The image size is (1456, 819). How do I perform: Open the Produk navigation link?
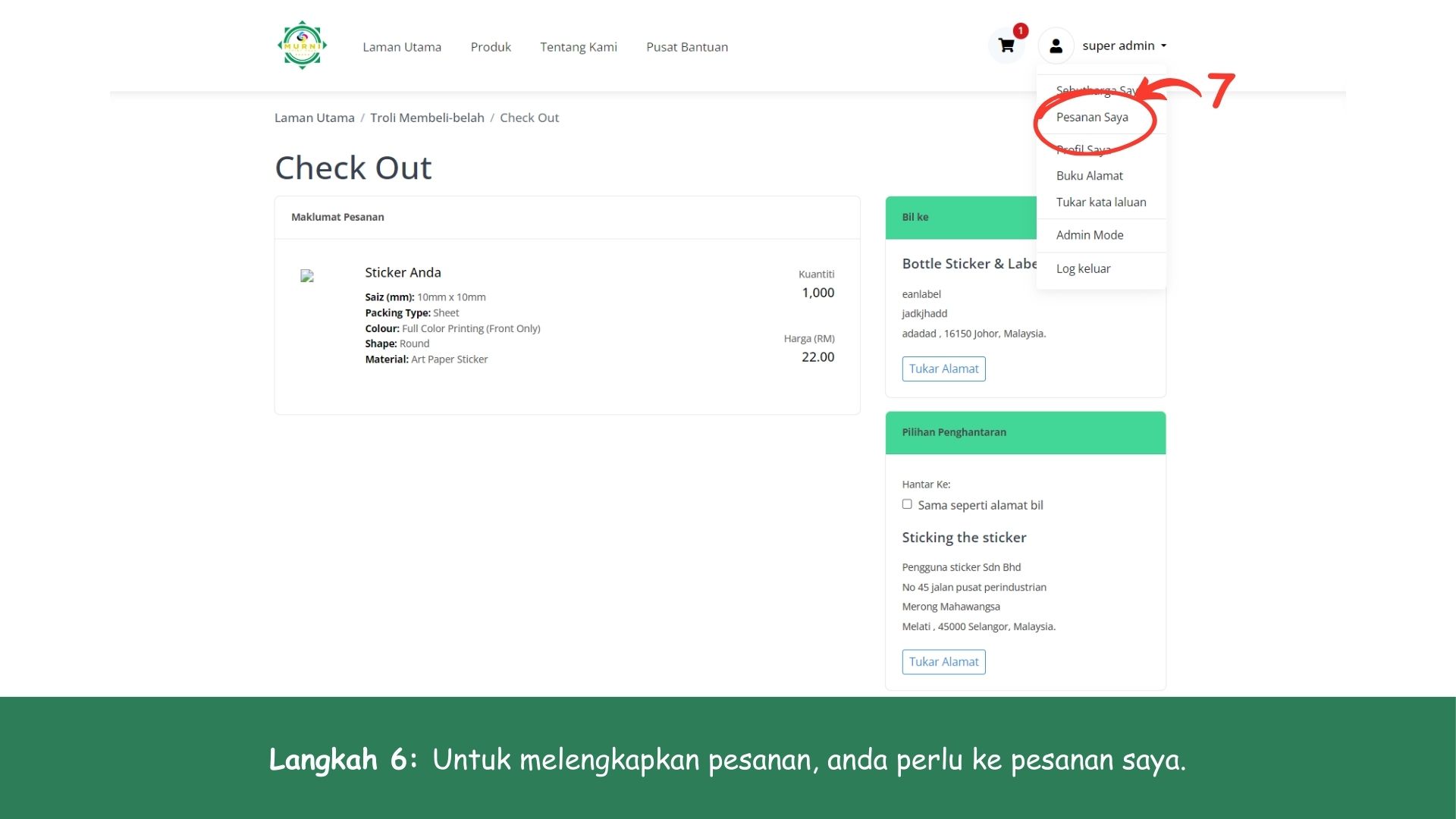(x=491, y=47)
